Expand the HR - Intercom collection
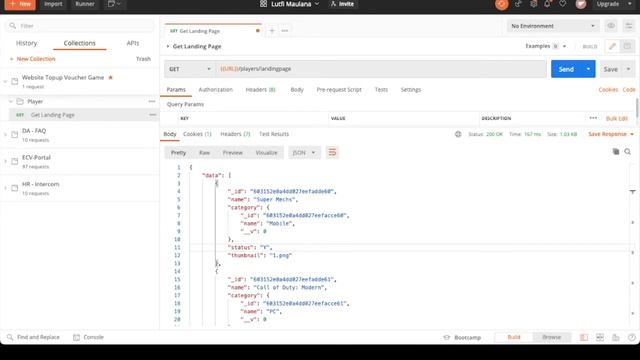The width and height of the screenshot is (640, 360). pos(5,188)
